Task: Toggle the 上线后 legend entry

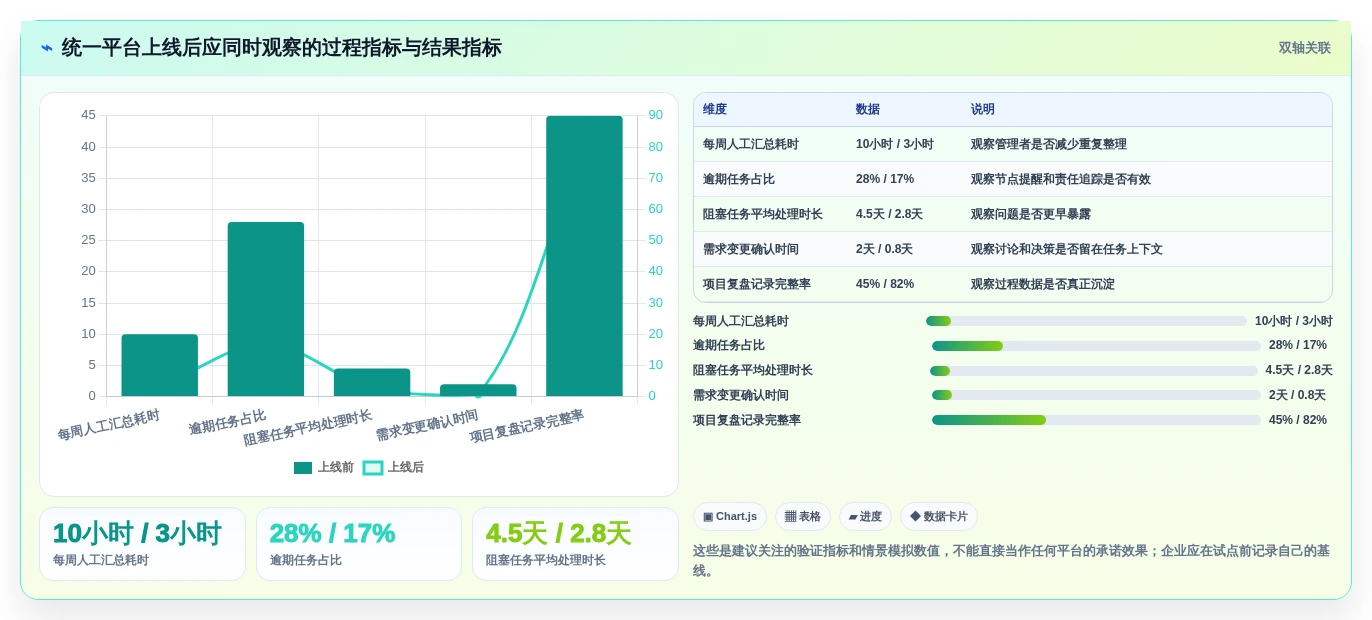Action: point(393,467)
